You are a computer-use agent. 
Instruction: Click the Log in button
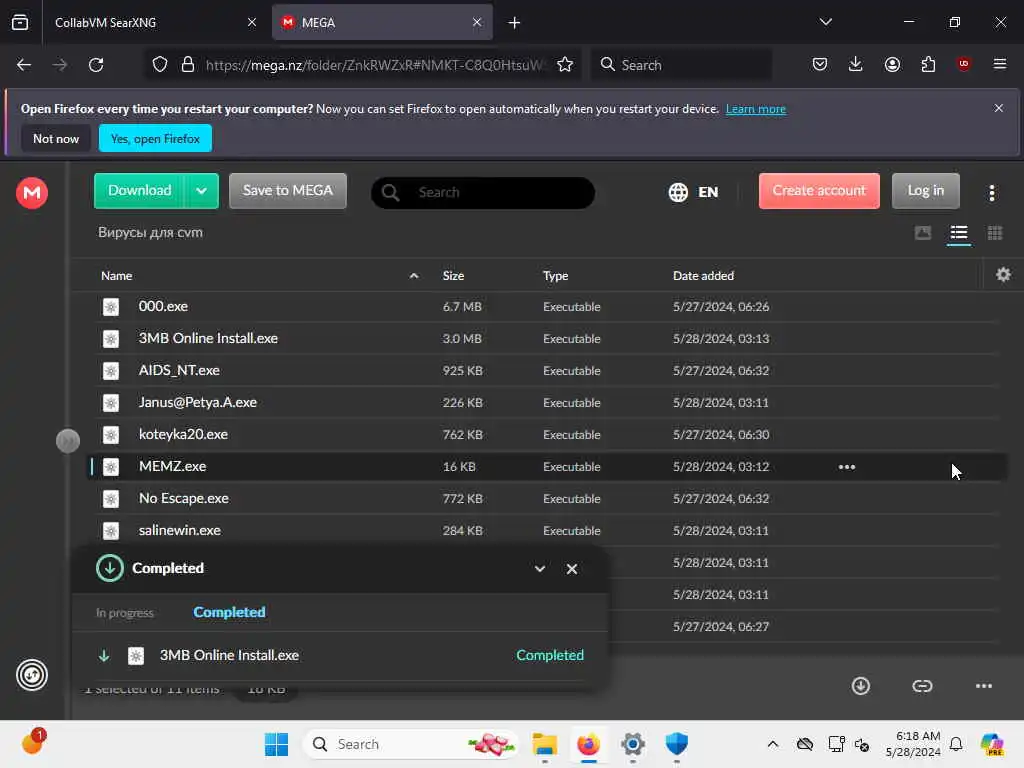pos(925,191)
